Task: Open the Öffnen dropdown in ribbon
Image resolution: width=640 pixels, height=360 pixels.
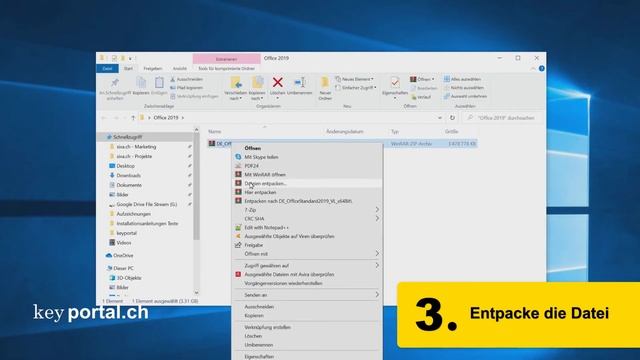Action: (x=422, y=79)
